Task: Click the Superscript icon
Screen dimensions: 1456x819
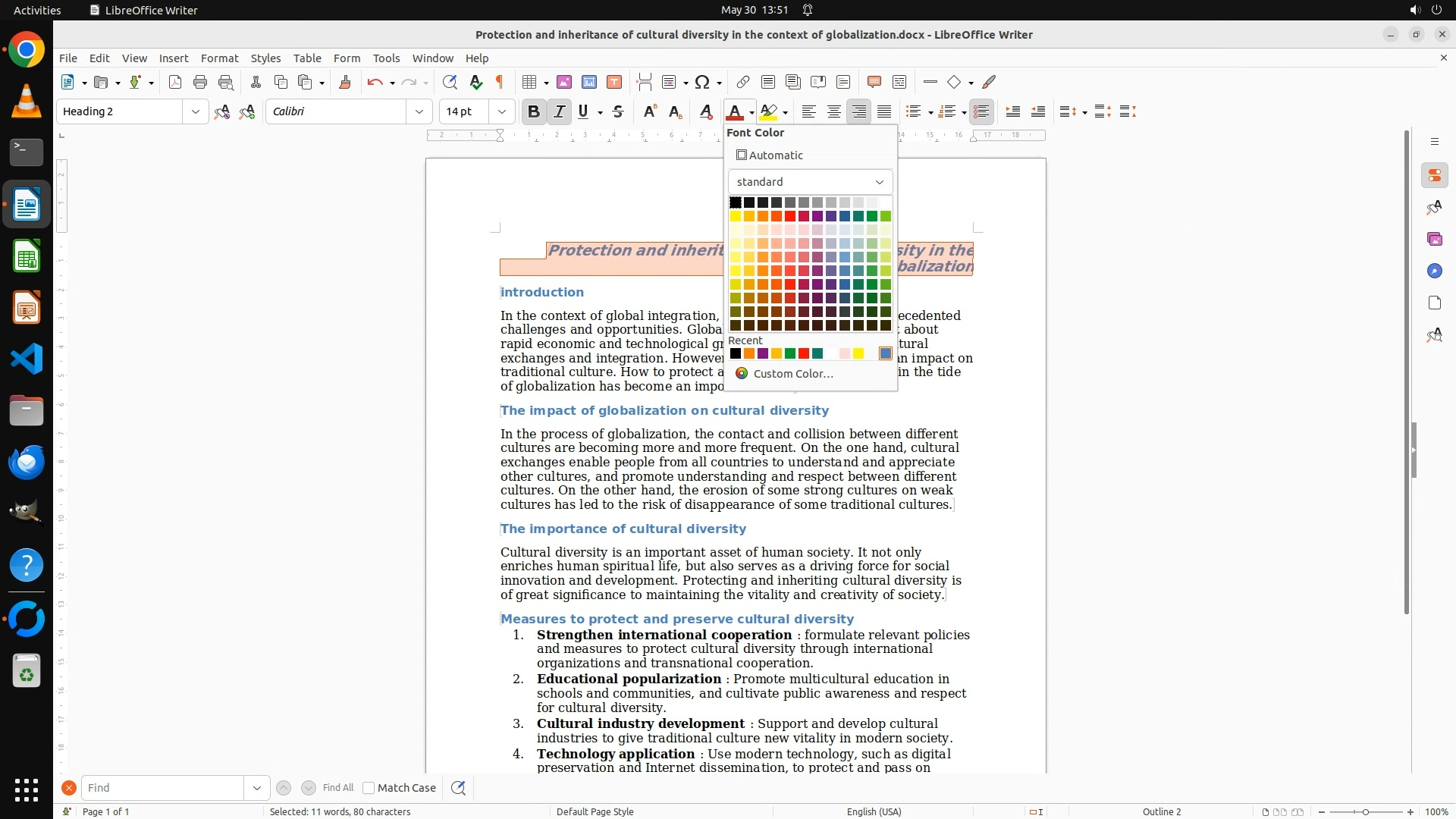Action: click(649, 111)
